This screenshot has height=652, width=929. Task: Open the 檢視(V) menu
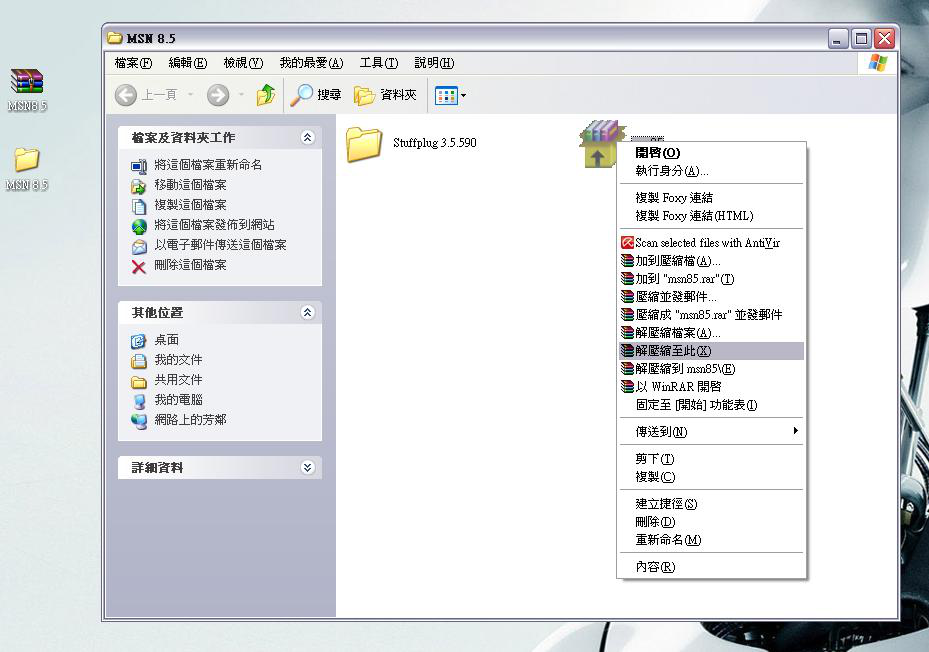[x=243, y=63]
